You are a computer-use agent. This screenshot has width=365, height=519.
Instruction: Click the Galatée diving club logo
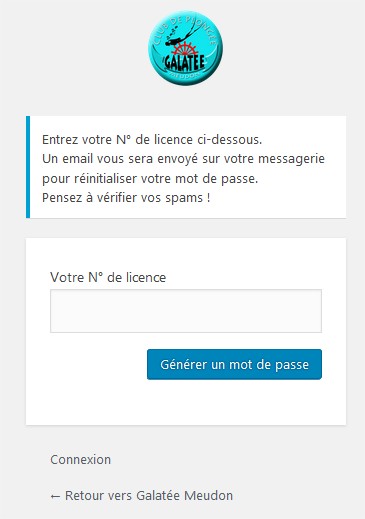[185, 48]
